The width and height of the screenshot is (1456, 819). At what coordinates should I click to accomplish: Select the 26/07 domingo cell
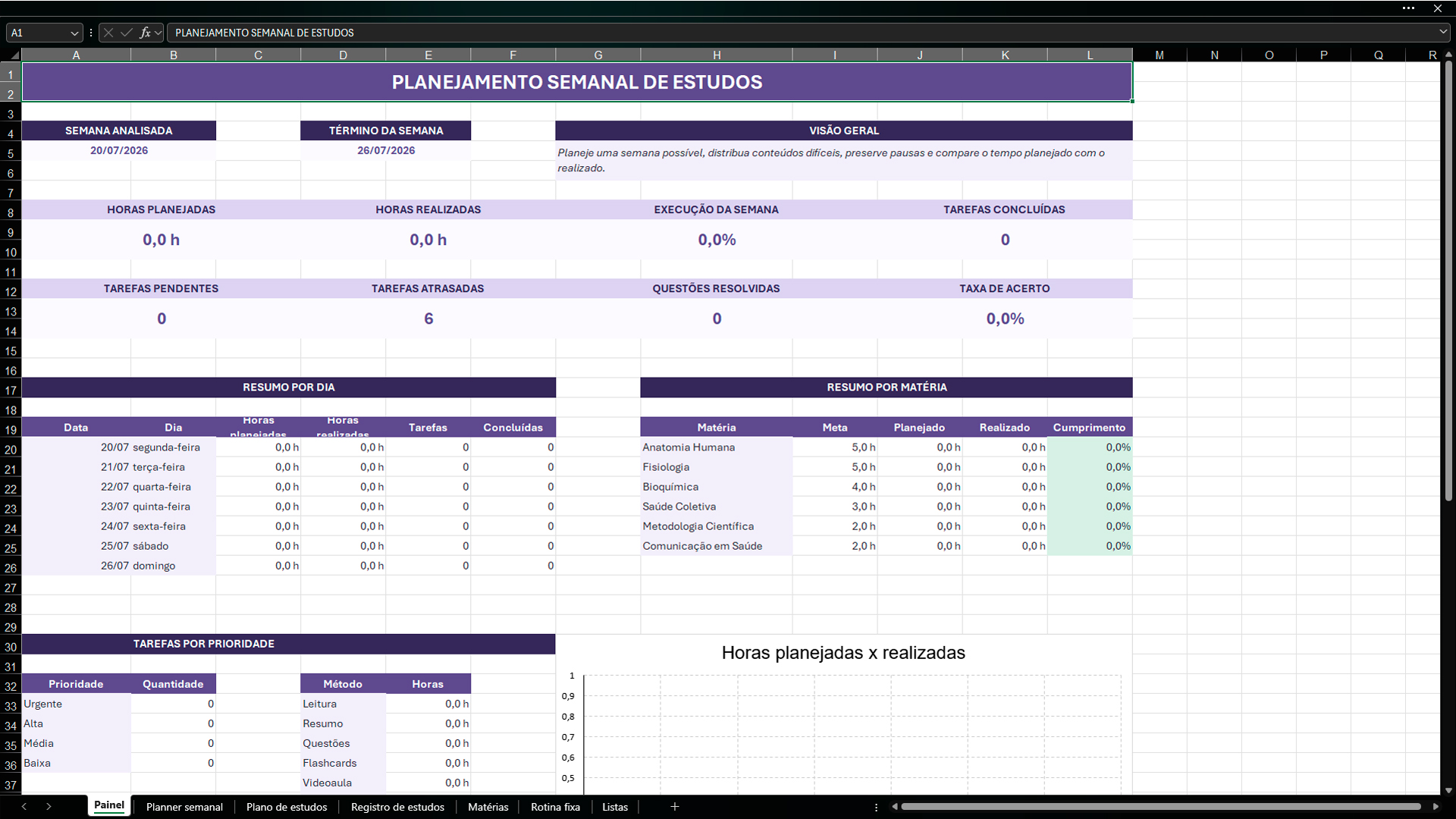click(x=173, y=566)
